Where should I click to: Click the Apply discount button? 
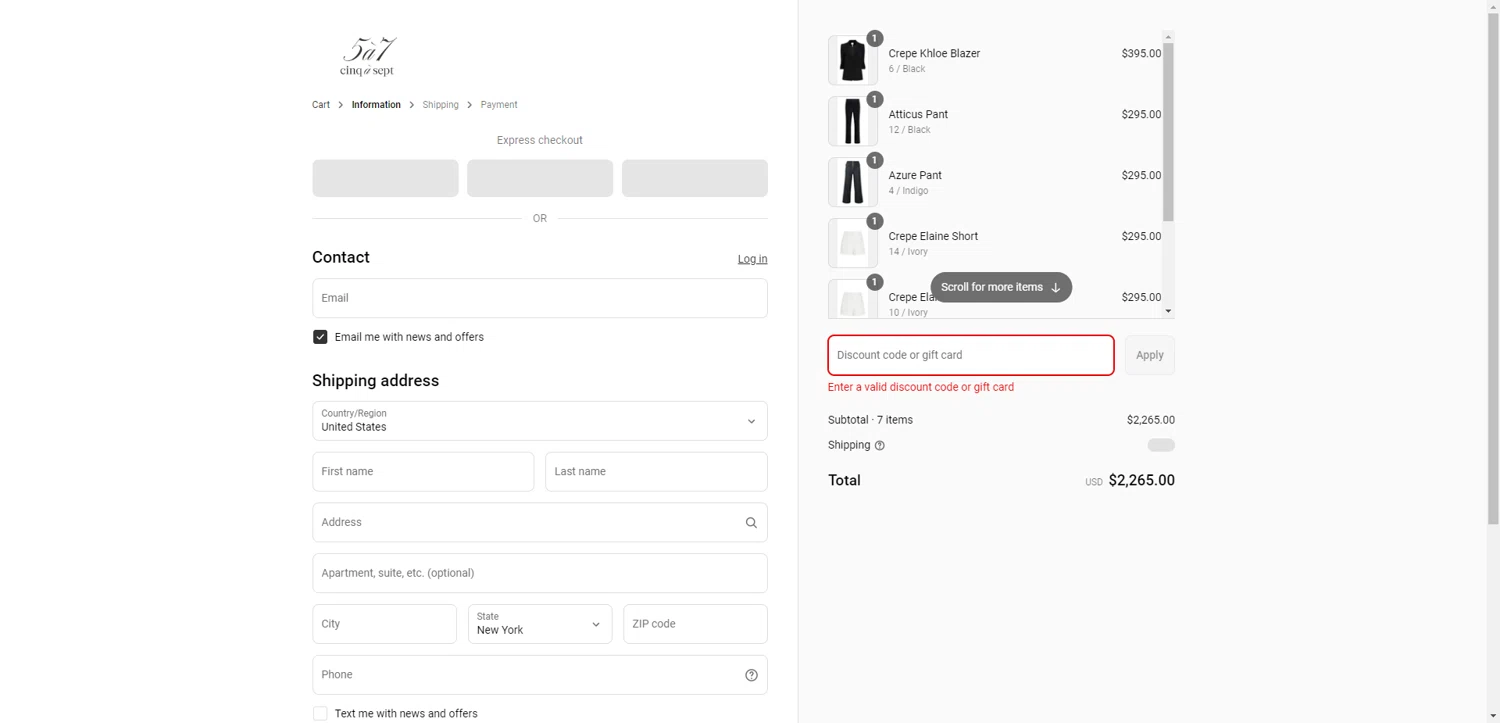pyautogui.click(x=1150, y=355)
